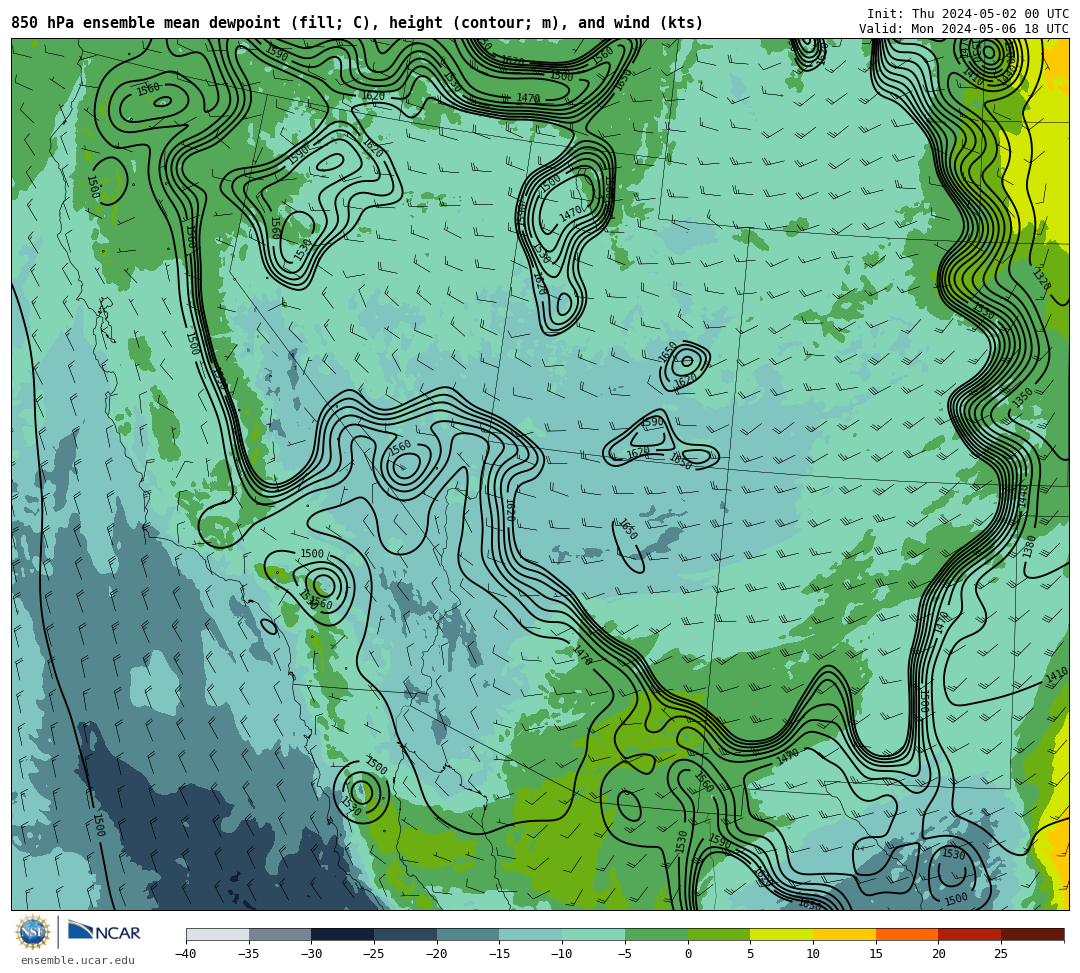Viewport: 1080px width, 973px height.
Task: Click the 'Init: Thu 2024-05-02 00 UTC' text
Action: click(x=968, y=14)
